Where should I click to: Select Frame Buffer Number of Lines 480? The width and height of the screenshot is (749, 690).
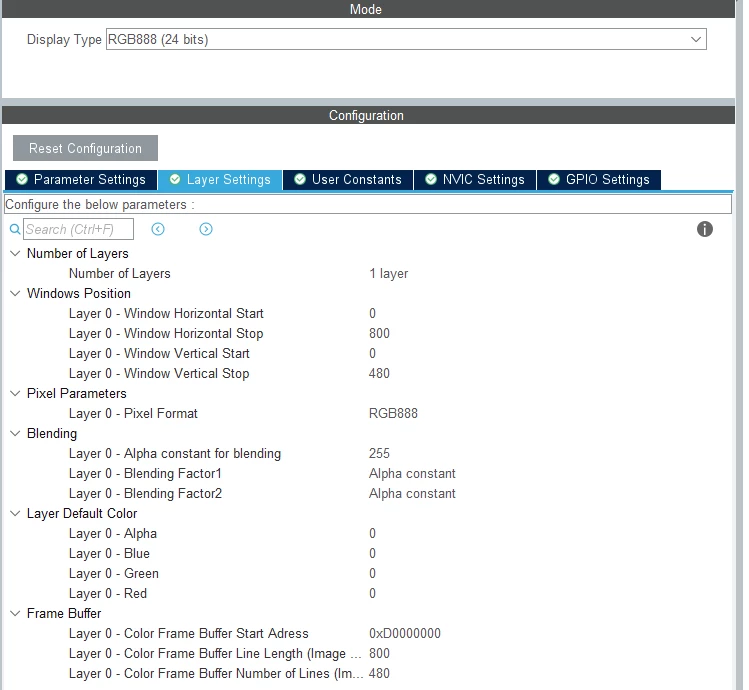[379, 674]
